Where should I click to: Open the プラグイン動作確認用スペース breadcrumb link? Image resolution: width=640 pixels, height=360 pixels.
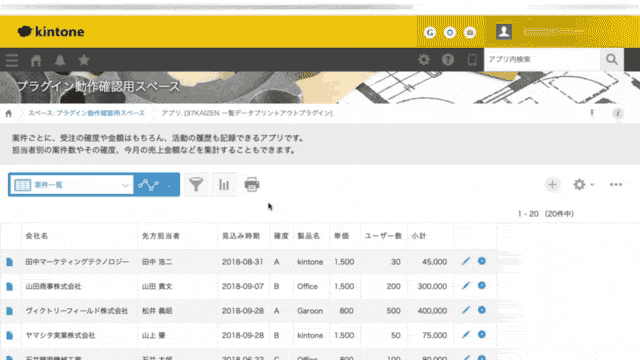tap(100, 113)
